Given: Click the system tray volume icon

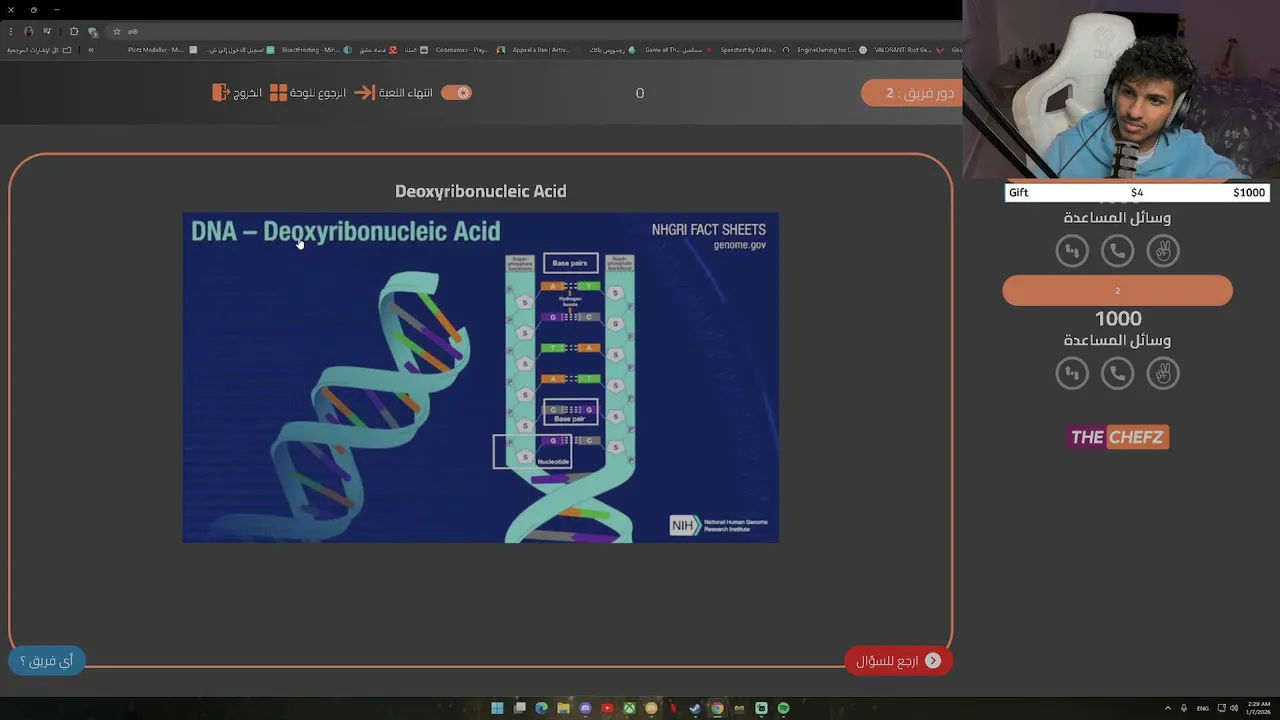Looking at the screenshot, I should tap(1234, 708).
